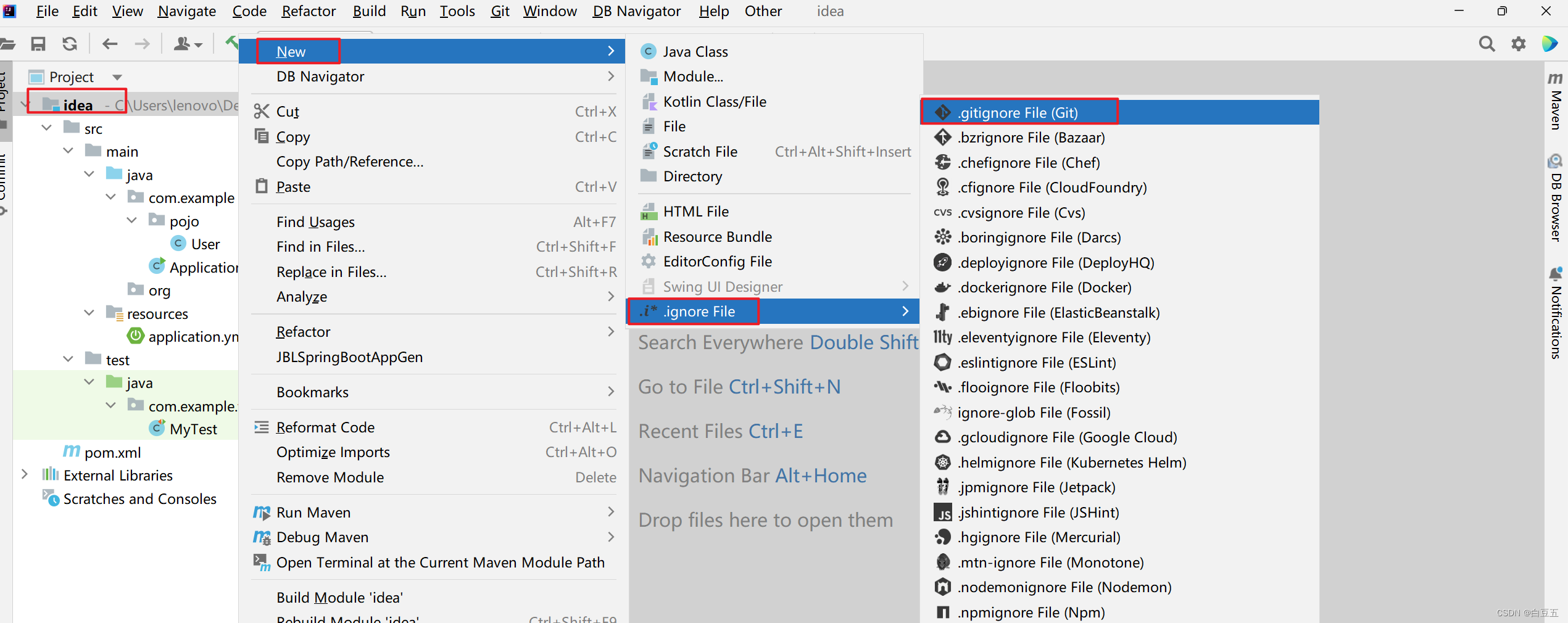Select .bzrignore File (Bazaar) option
Viewport: 1568px width, 623px height.
[x=1119, y=138]
